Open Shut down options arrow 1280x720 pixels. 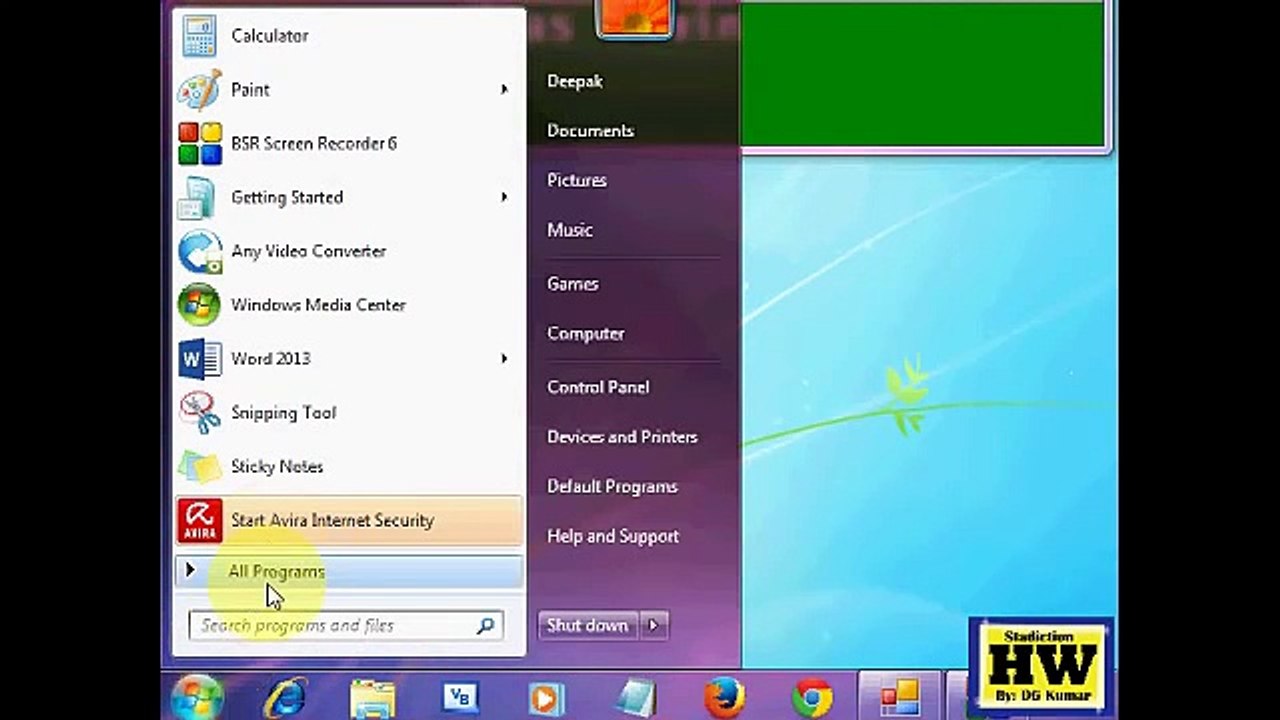point(654,626)
